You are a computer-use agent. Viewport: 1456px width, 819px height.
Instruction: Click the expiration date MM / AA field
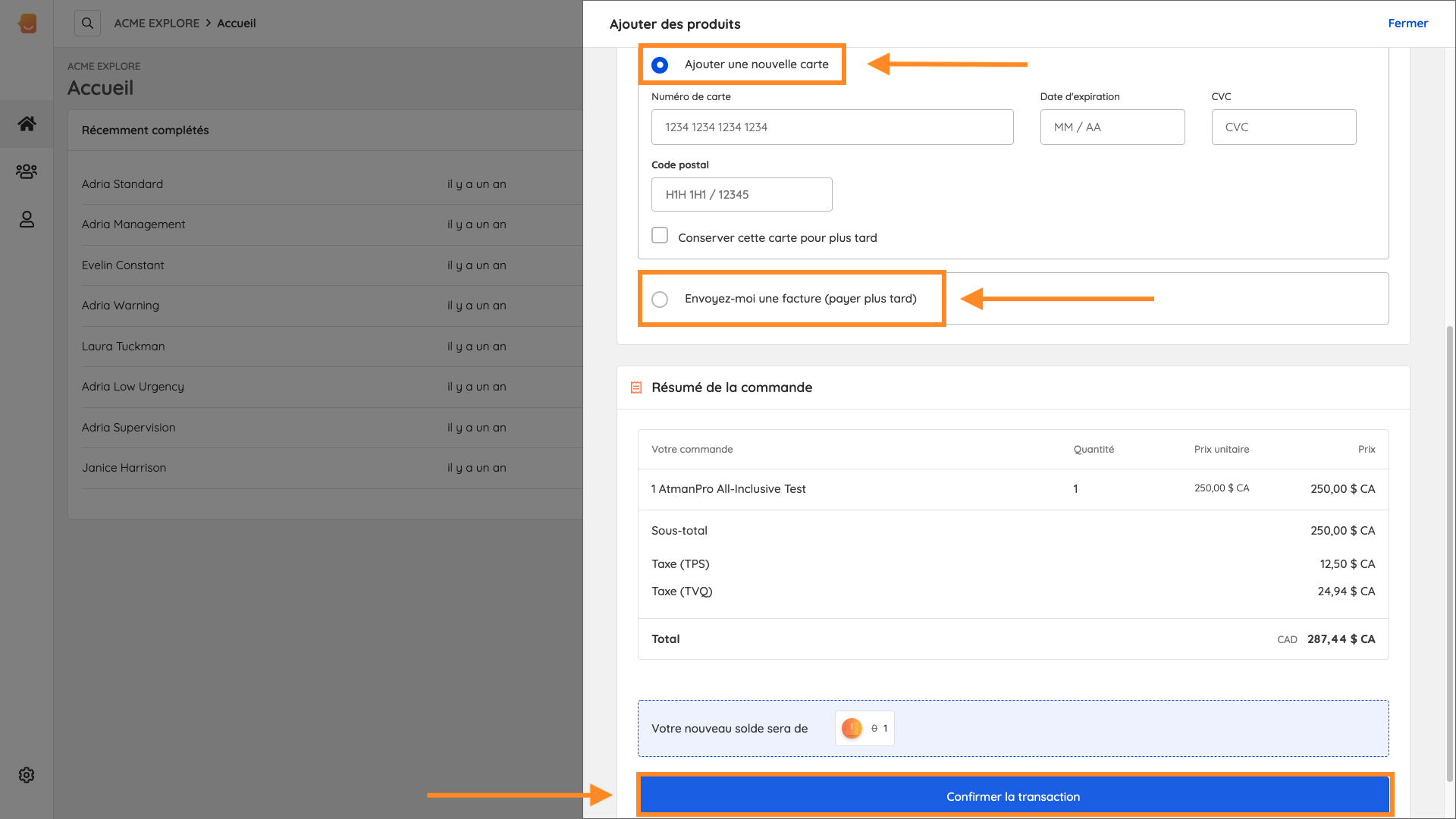pyautogui.click(x=1112, y=127)
